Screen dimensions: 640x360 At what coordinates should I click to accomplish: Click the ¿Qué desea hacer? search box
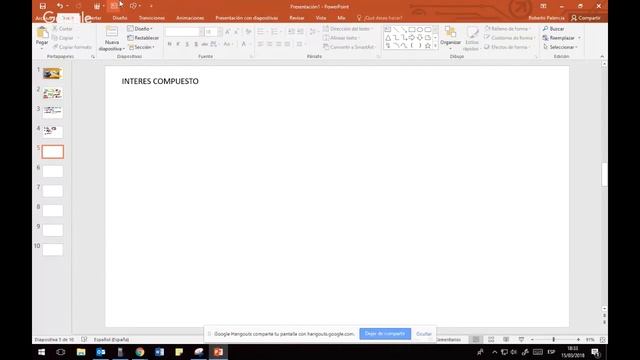pos(380,18)
